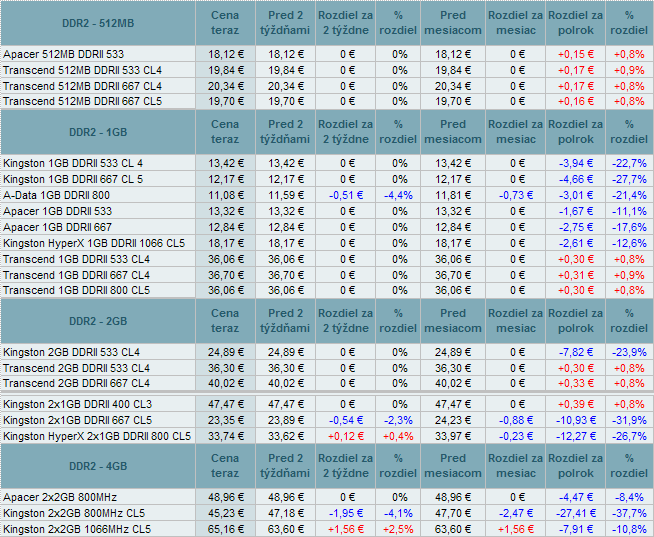Select Transcend 2GB DDRII 667 CL4 name
The image size is (654, 537).
76,383
